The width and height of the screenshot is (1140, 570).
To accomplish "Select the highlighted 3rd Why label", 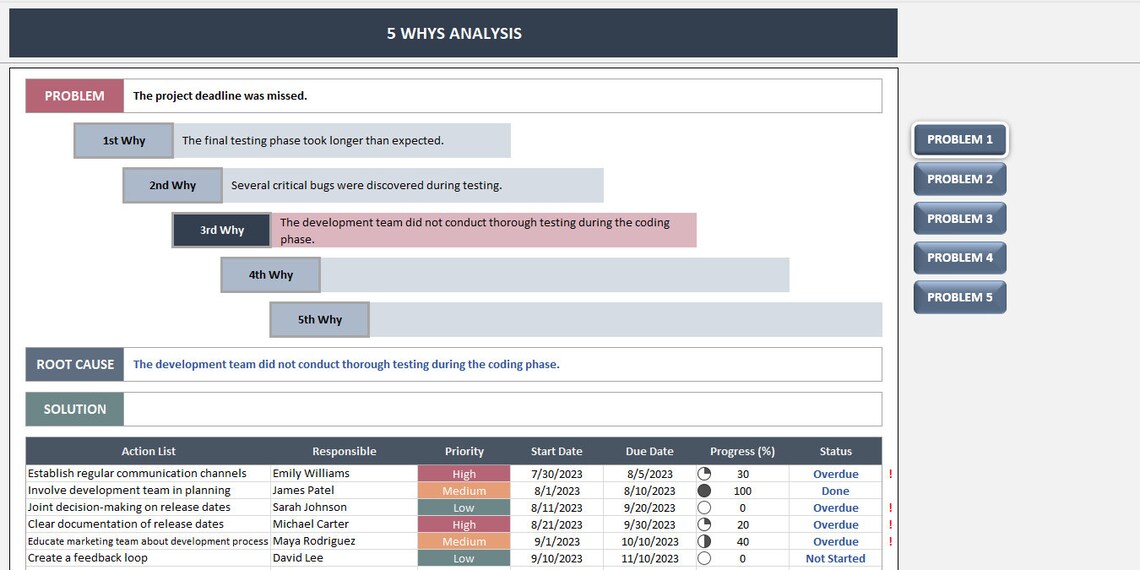I will coord(222,230).
